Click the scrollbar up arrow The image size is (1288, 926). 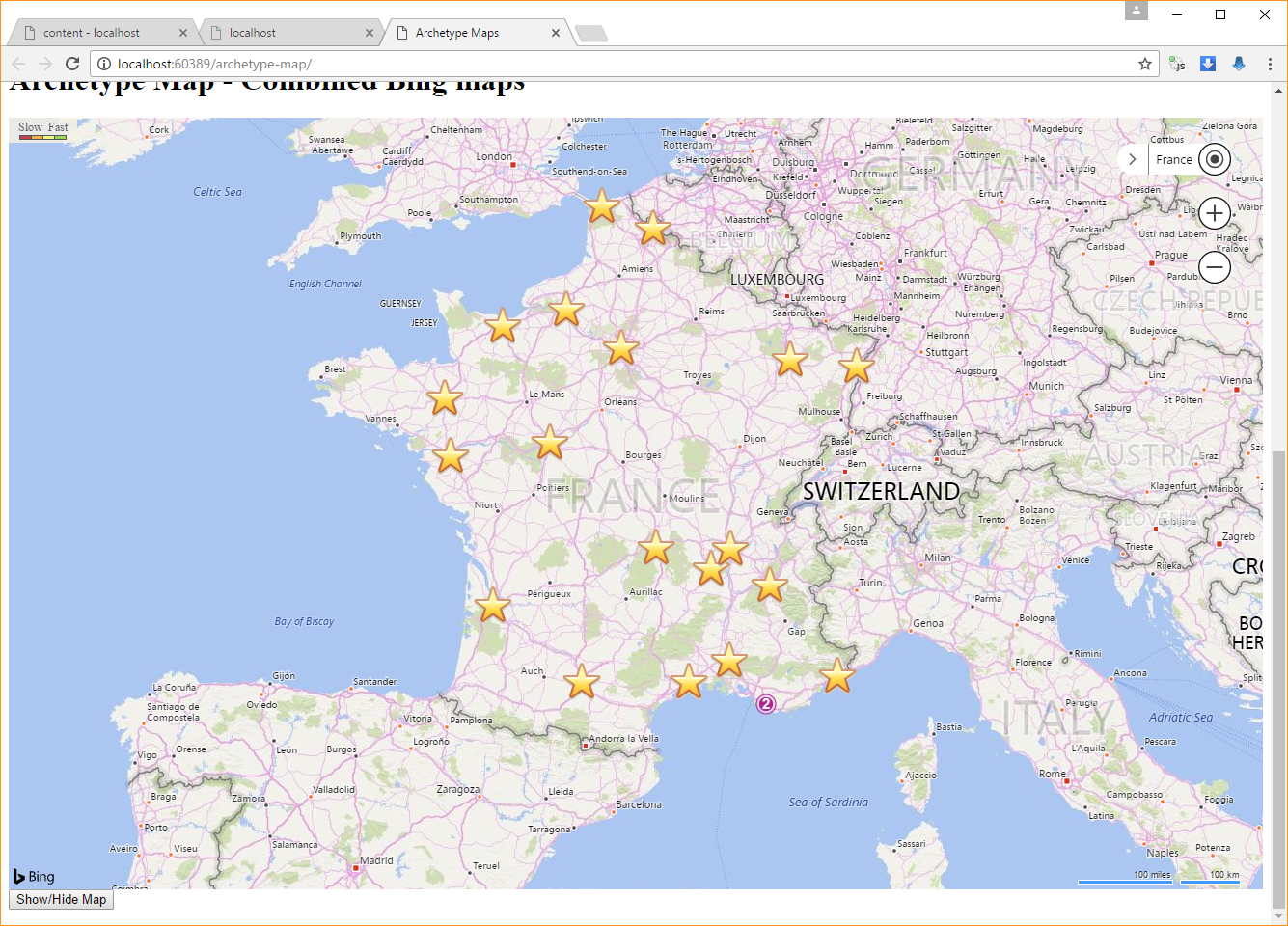[x=1279, y=90]
